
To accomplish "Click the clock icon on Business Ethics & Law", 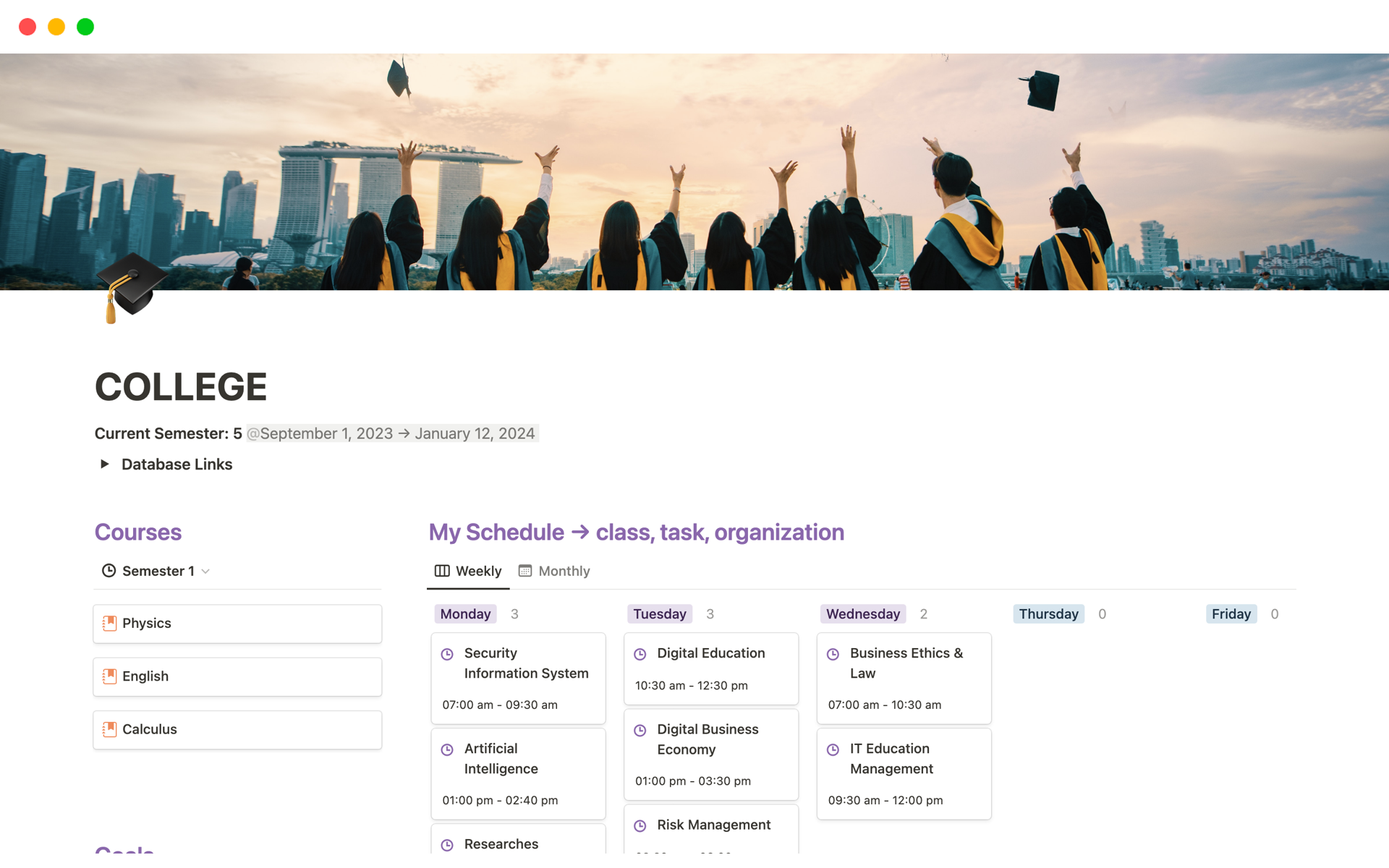I will click(x=833, y=654).
